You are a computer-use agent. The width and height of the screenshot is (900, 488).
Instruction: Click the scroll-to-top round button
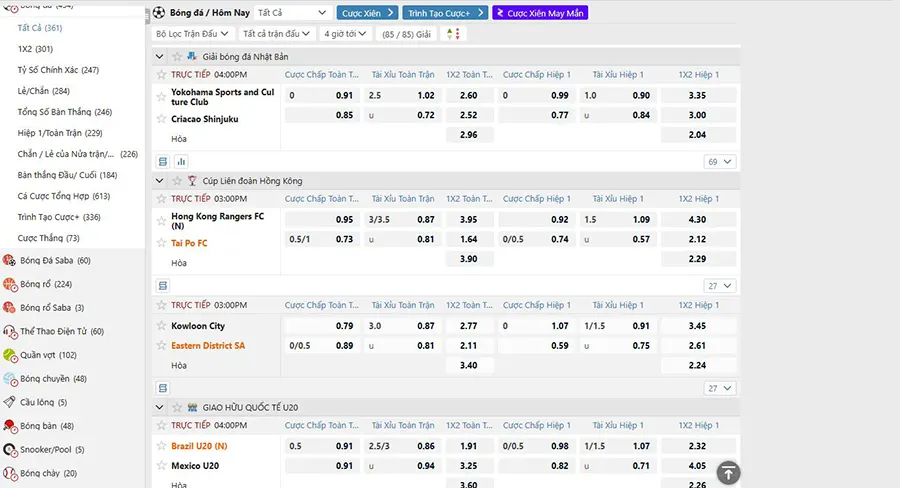click(728, 473)
